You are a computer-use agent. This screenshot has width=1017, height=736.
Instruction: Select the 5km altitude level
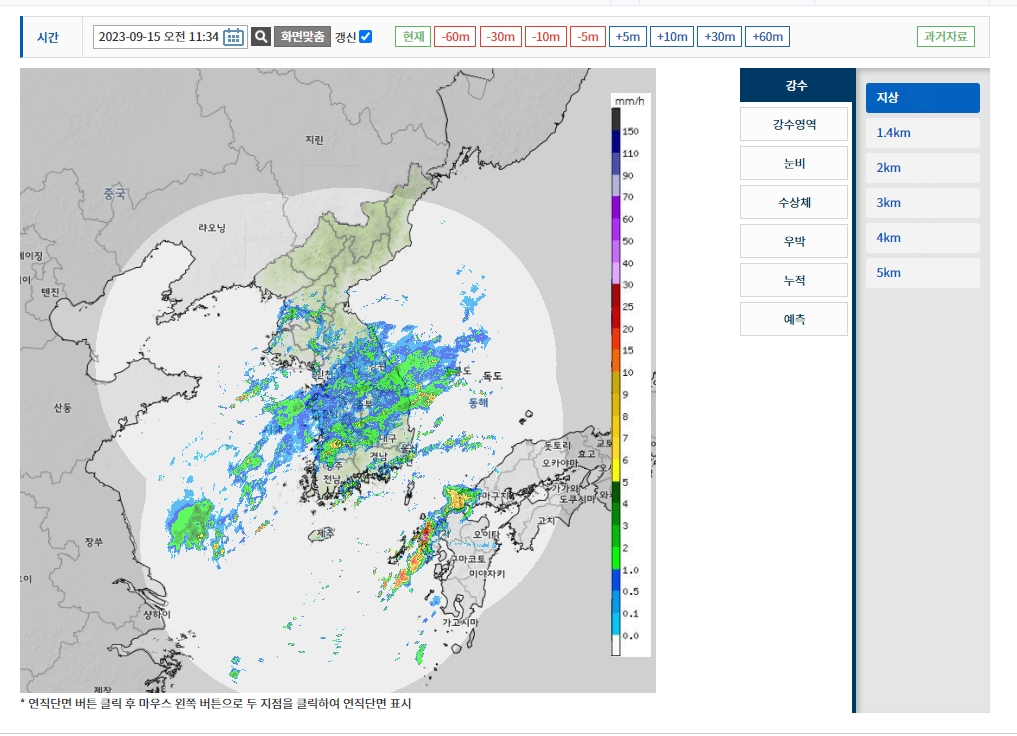tap(921, 272)
